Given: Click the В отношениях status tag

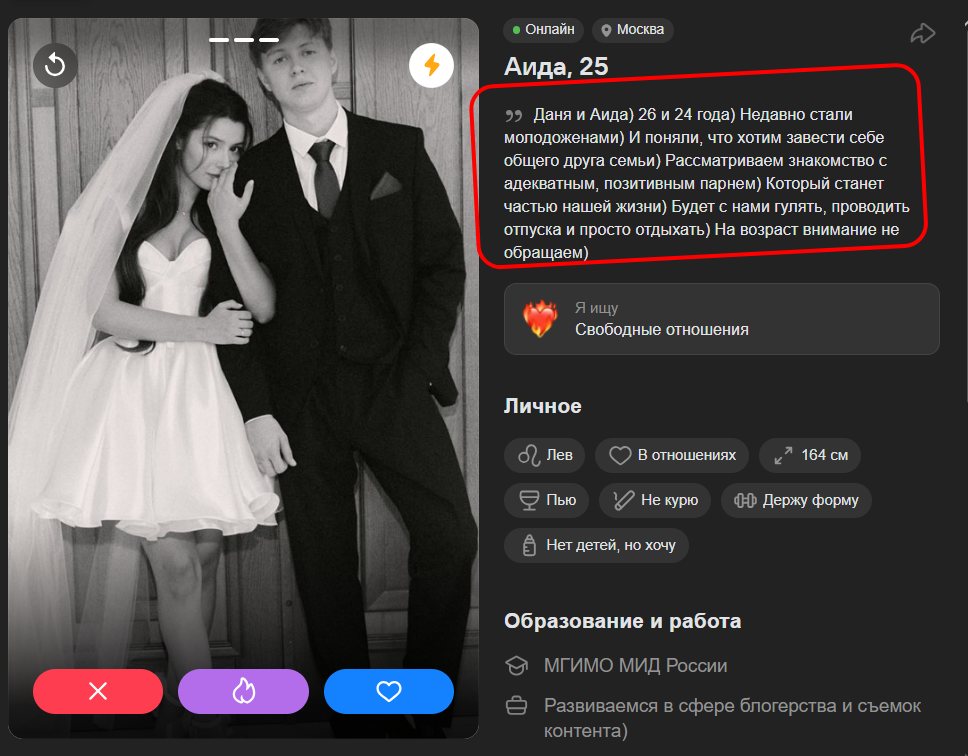Looking at the screenshot, I should pyautogui.click(x=672, y=455).
